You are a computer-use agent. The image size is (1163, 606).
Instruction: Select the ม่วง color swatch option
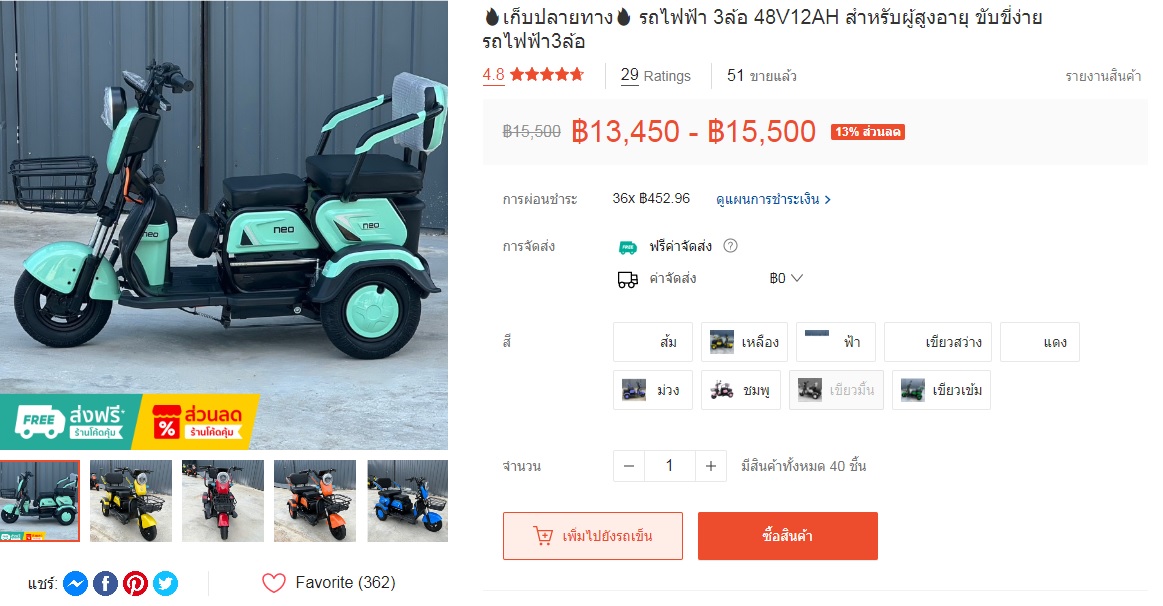(653, 390)
